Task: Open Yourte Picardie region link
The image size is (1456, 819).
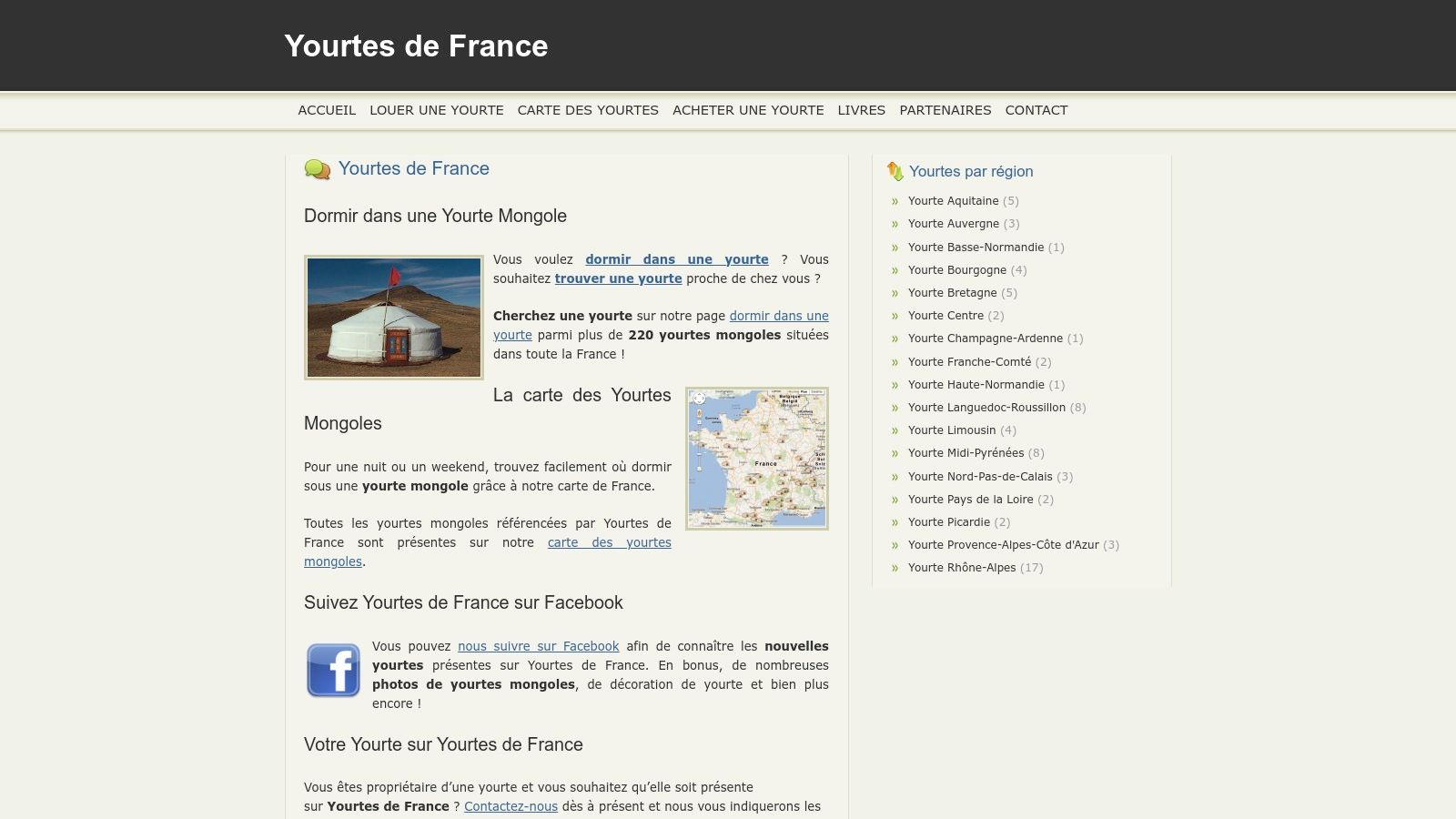Action: click(949, 522)
